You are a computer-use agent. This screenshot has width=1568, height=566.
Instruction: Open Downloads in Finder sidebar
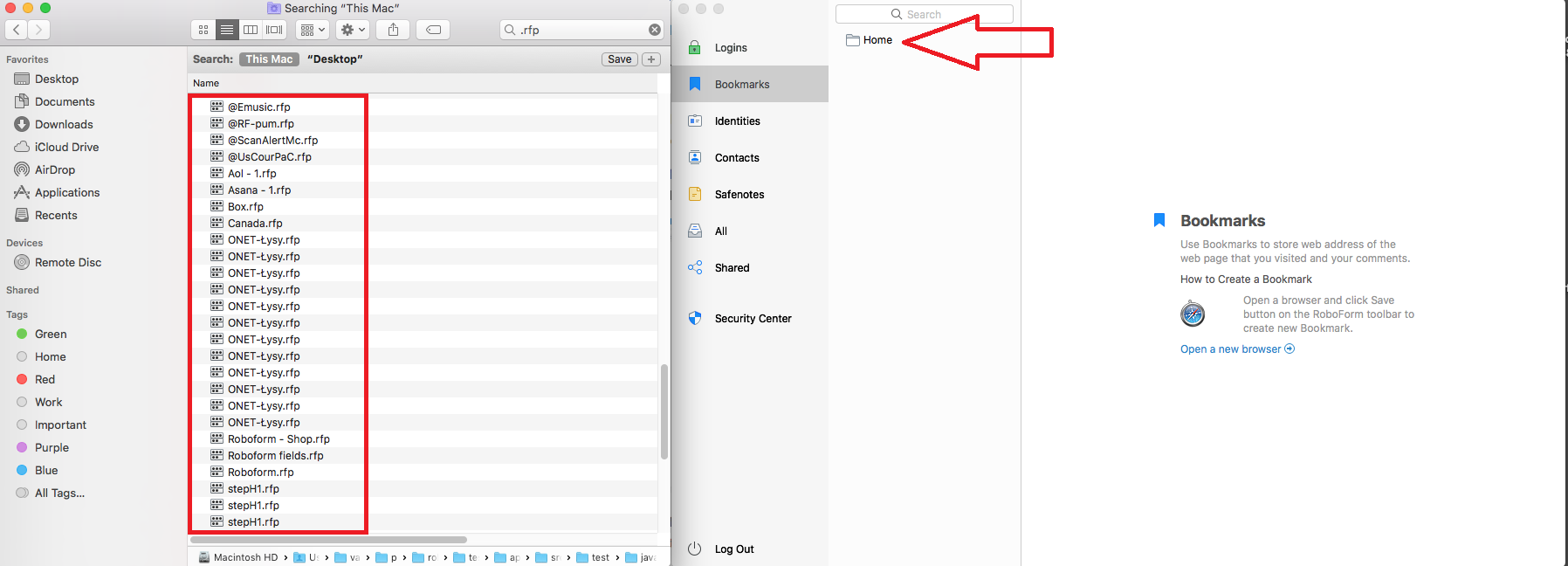tap(64, 124)
